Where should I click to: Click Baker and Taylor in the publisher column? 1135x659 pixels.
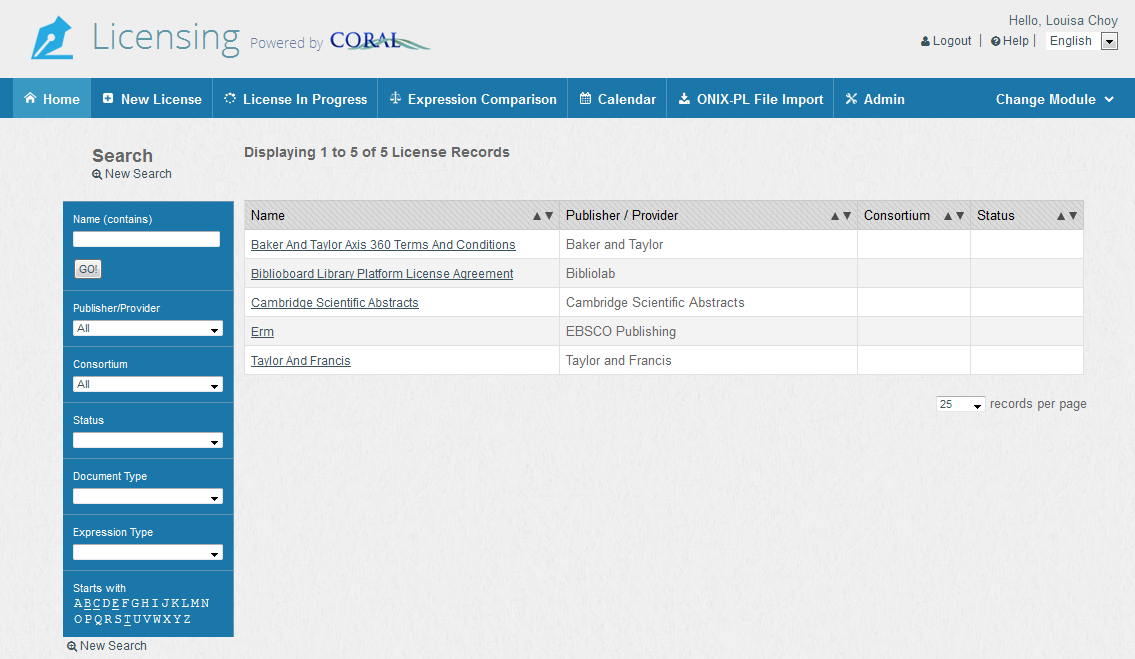pos(615,245)
